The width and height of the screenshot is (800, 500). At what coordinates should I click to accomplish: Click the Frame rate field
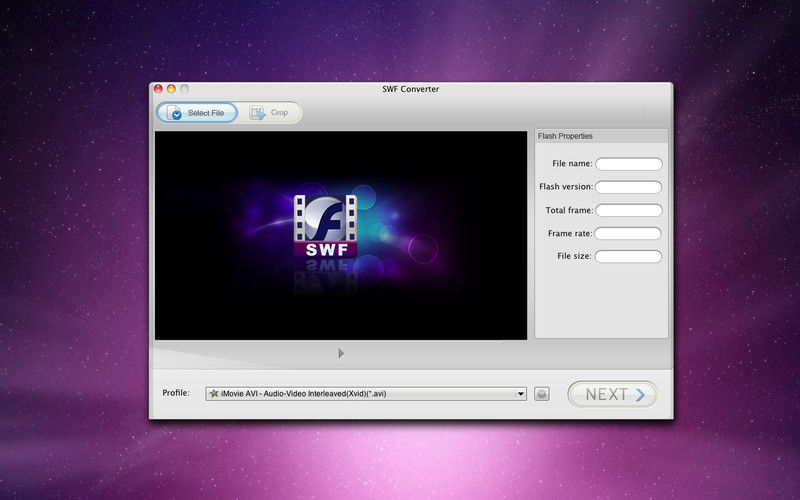628,233
